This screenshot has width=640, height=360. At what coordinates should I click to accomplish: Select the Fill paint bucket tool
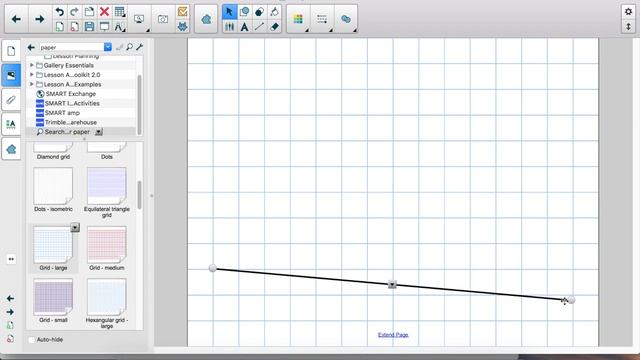click(274, 11)
